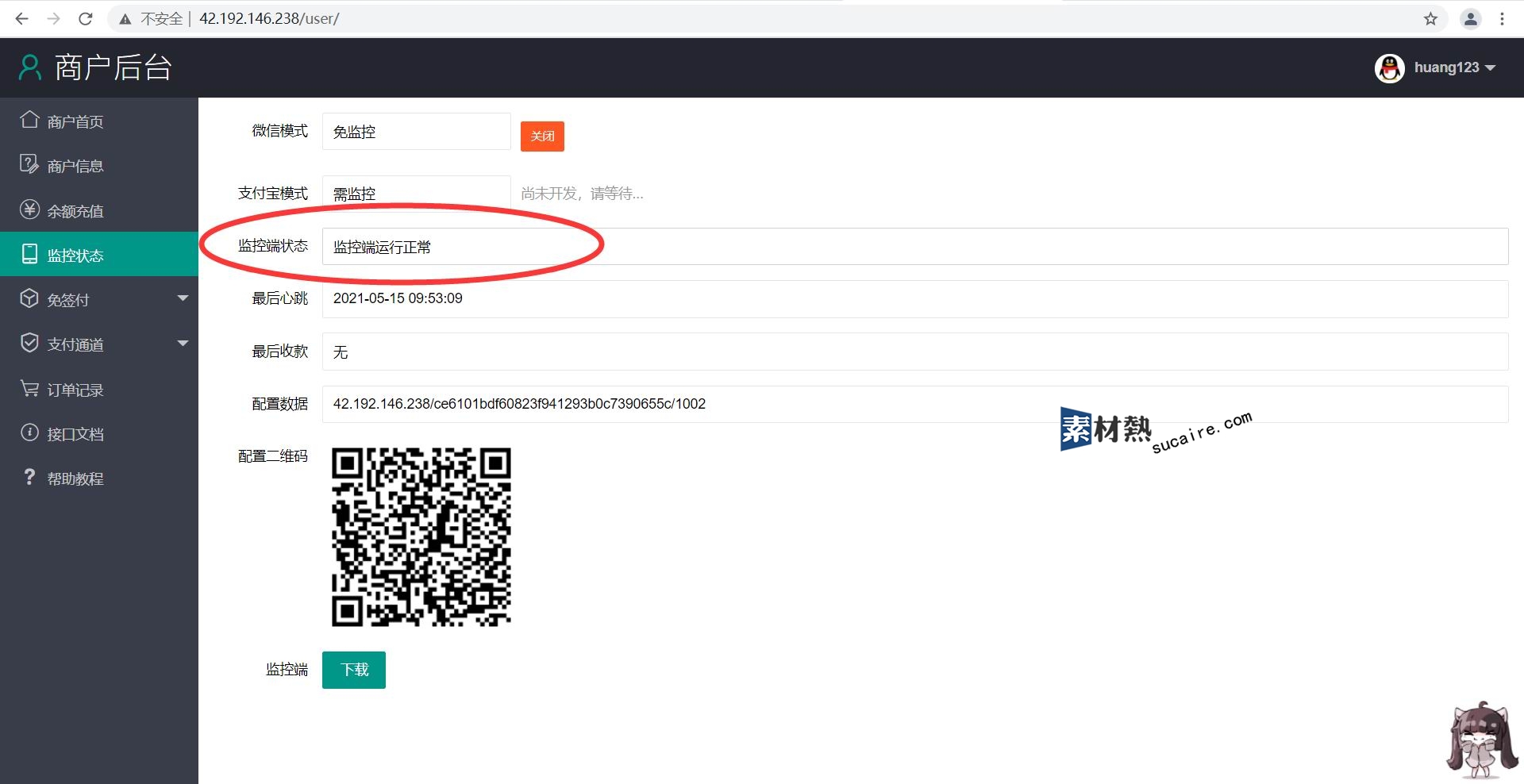Screen dimensions: 1524x784
Task: Click the 最后收款 field showing 无
Action: click(x=915, y=352)
